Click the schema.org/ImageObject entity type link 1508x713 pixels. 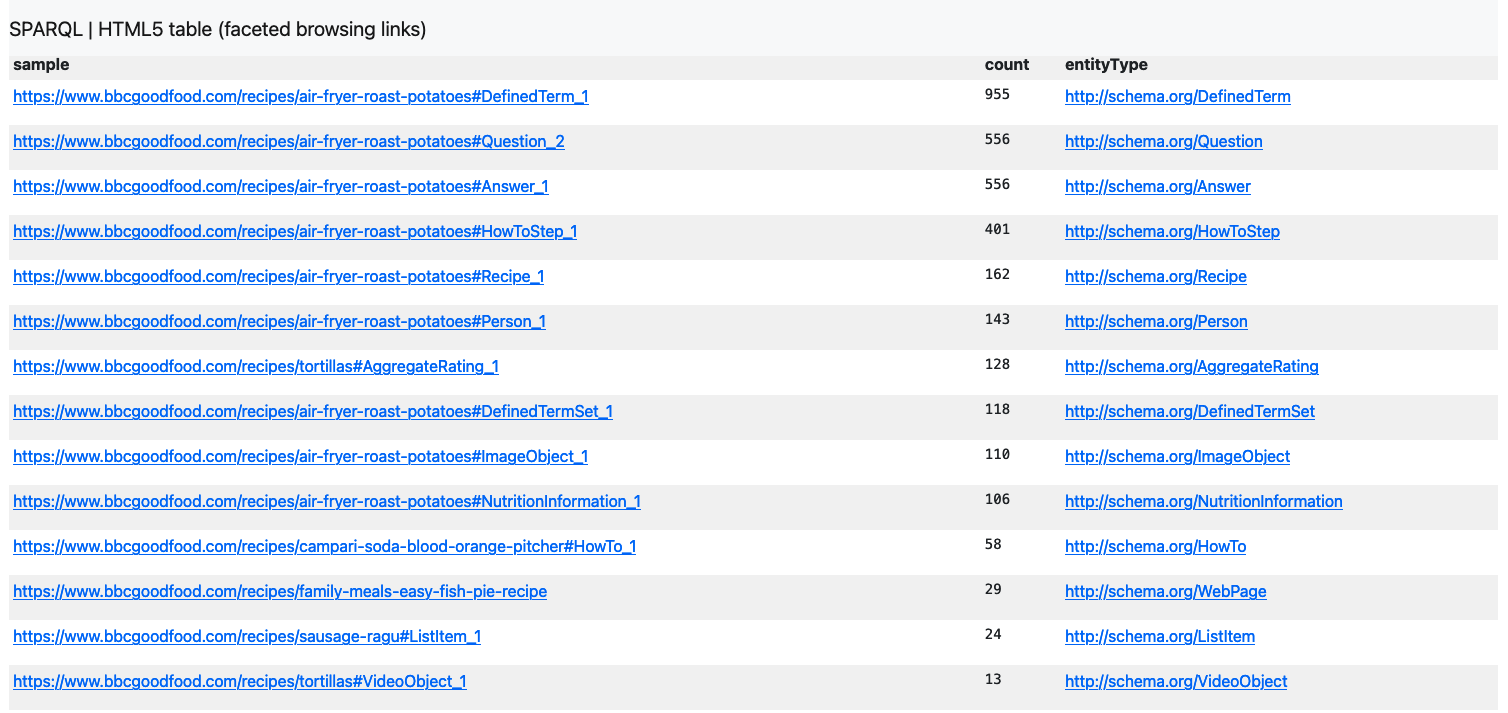[1177, 457]
